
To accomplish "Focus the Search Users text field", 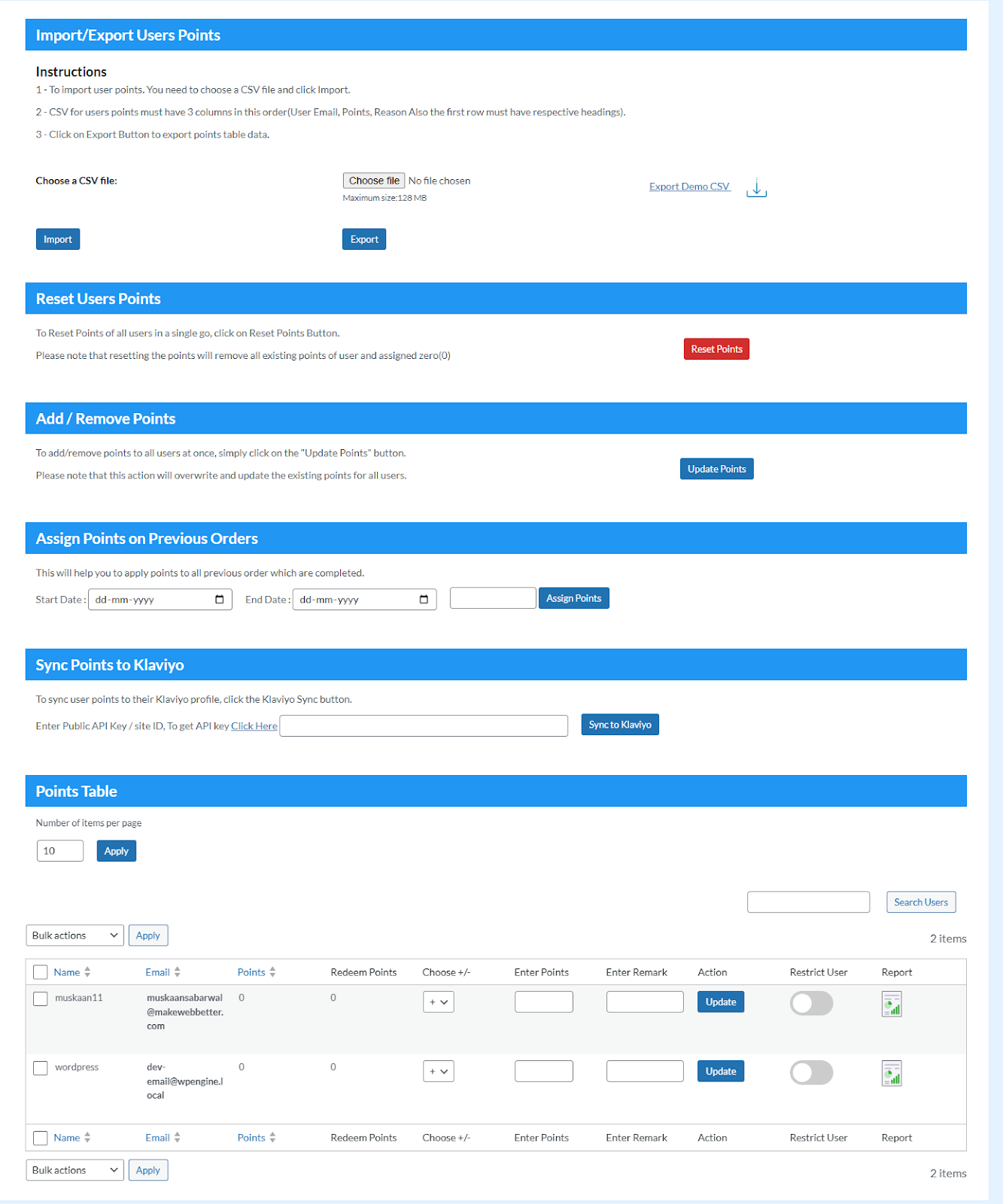I will tap(808, 902).
